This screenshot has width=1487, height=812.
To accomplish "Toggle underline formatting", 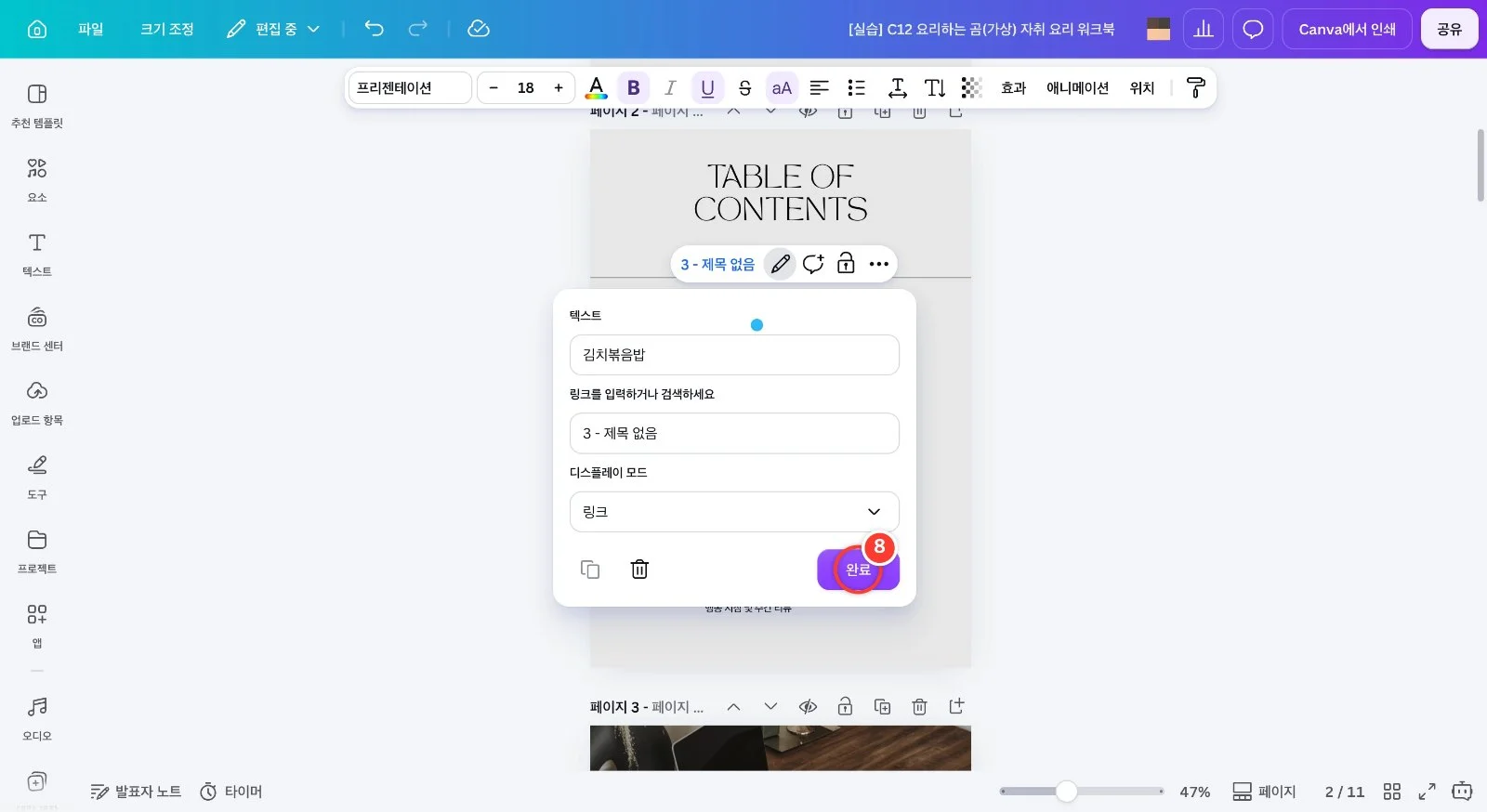I will (707, 87).
